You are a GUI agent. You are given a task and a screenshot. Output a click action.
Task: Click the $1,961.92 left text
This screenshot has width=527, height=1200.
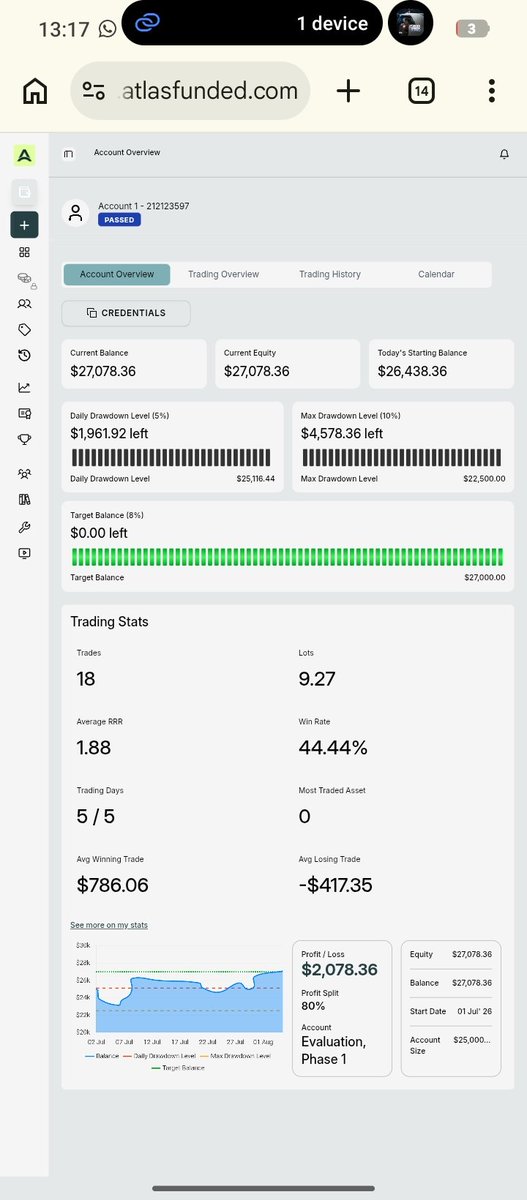click(111, 434)
